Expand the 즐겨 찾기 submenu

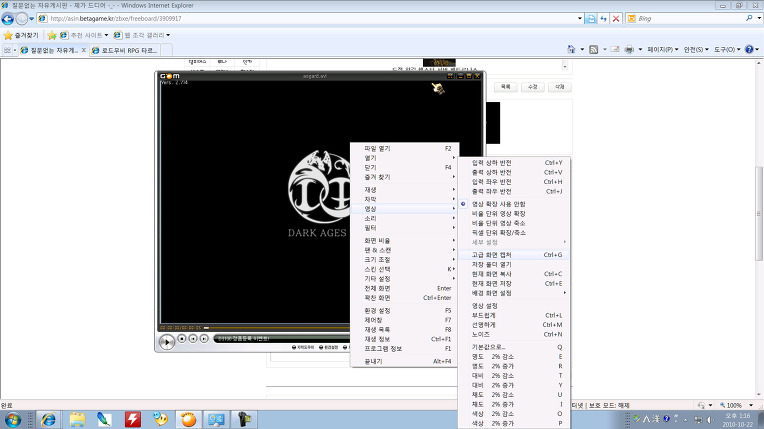tap(404, 177)
